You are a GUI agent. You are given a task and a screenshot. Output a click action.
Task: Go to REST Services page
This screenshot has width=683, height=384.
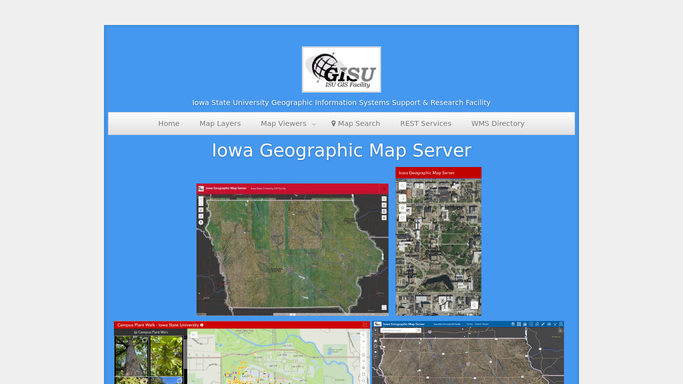tap(426, 124)
